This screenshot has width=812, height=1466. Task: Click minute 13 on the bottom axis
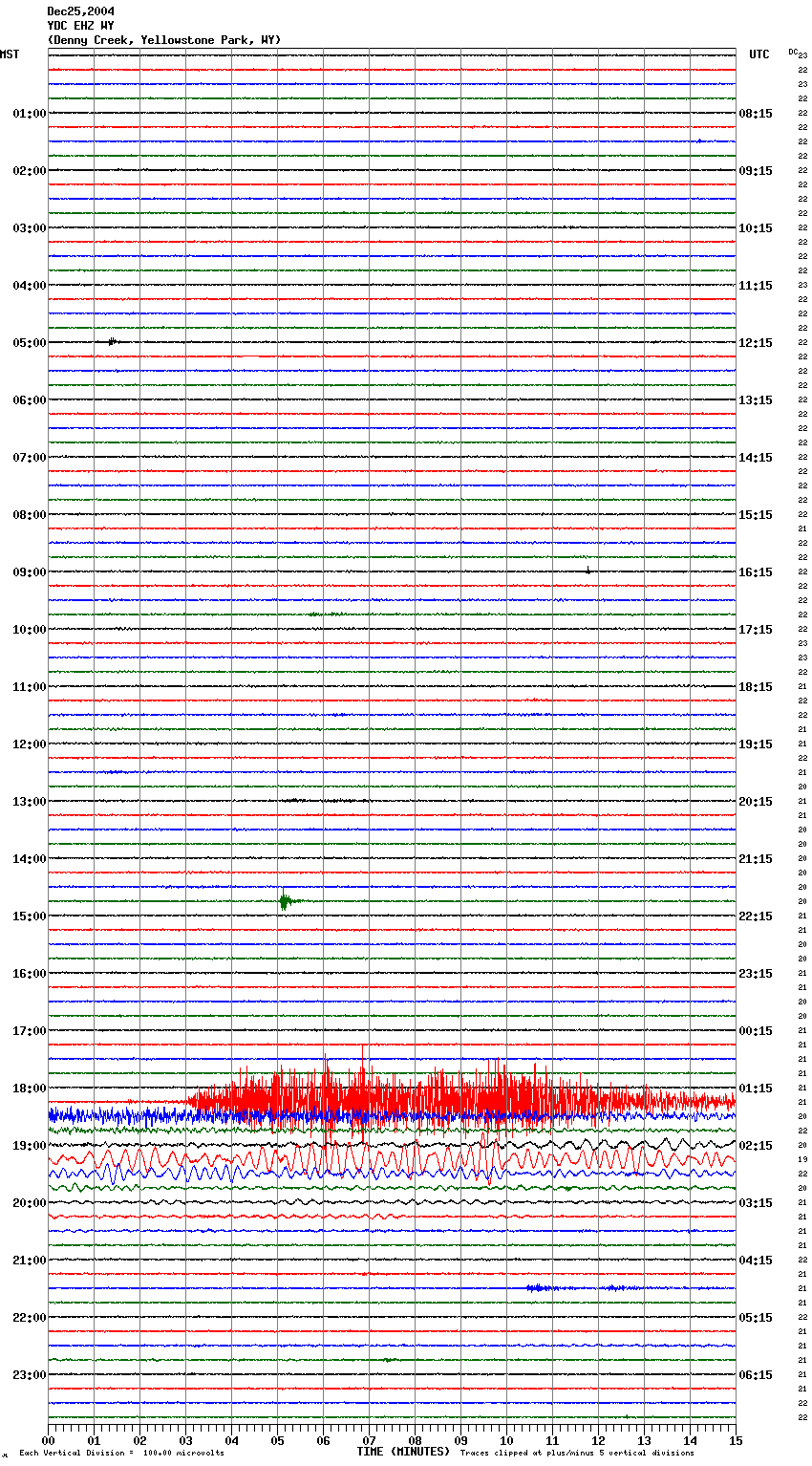click(644, 1440)
